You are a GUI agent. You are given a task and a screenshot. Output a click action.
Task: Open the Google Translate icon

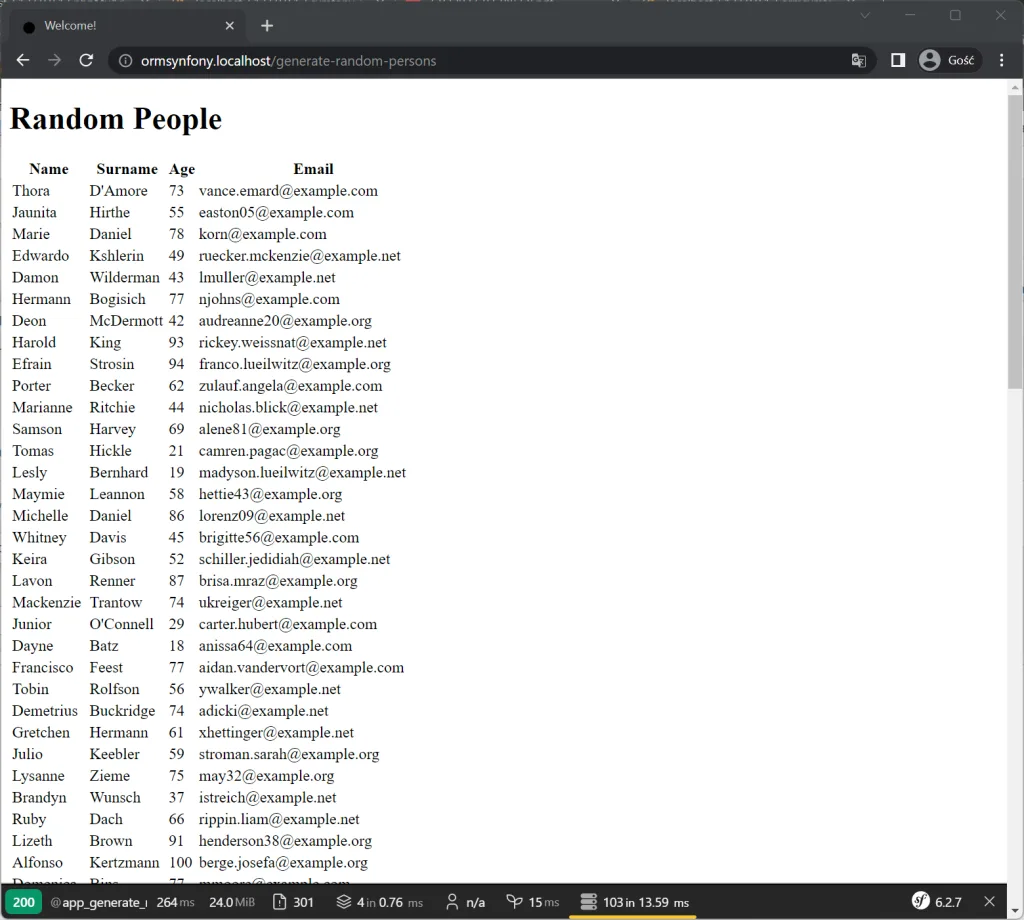pos(859,61)
